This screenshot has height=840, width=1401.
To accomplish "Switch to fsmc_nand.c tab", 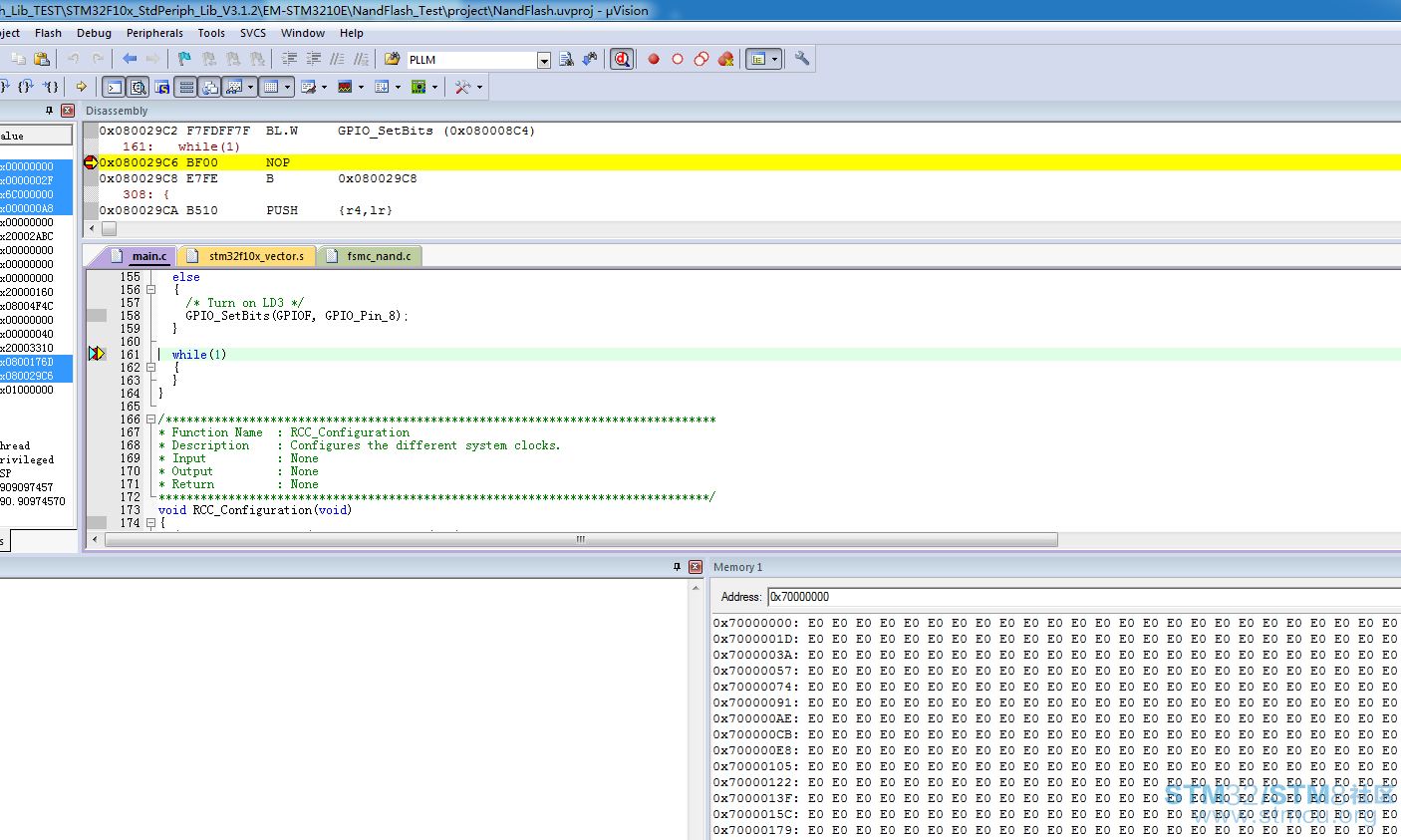I will pyautogui.click(x=370, y=256).
